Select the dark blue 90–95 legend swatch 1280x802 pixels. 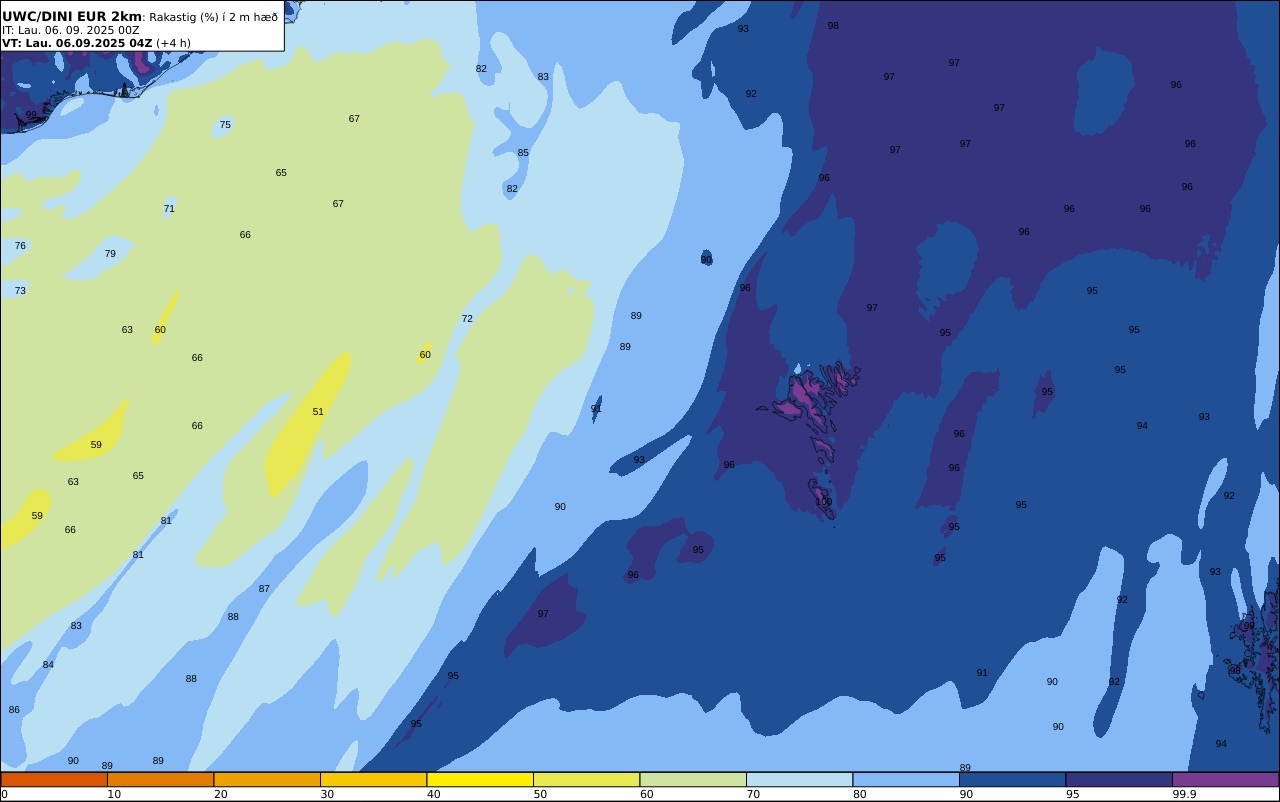click(x=1012, y=779)
